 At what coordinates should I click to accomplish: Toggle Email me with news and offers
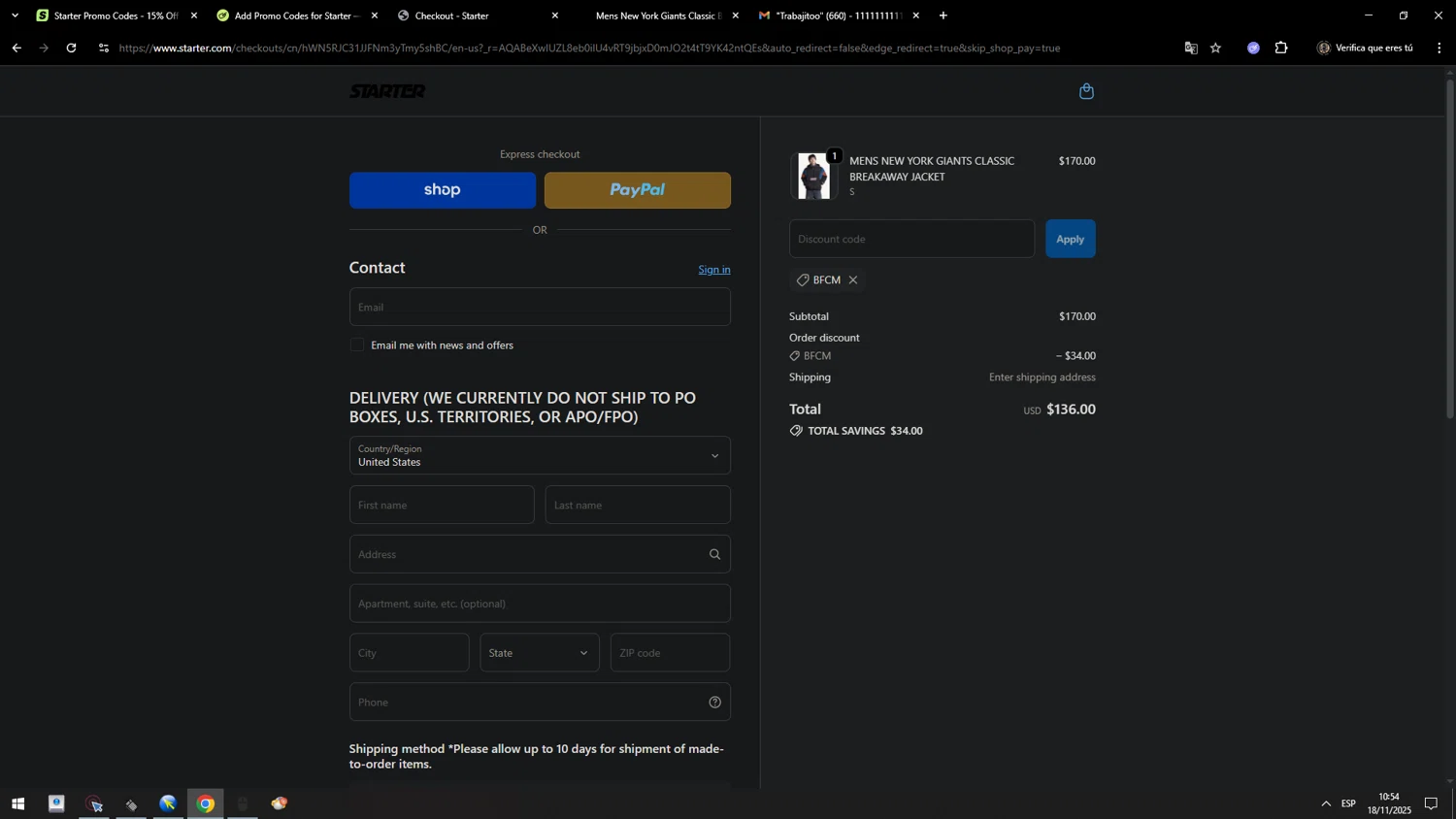(357, 345)
